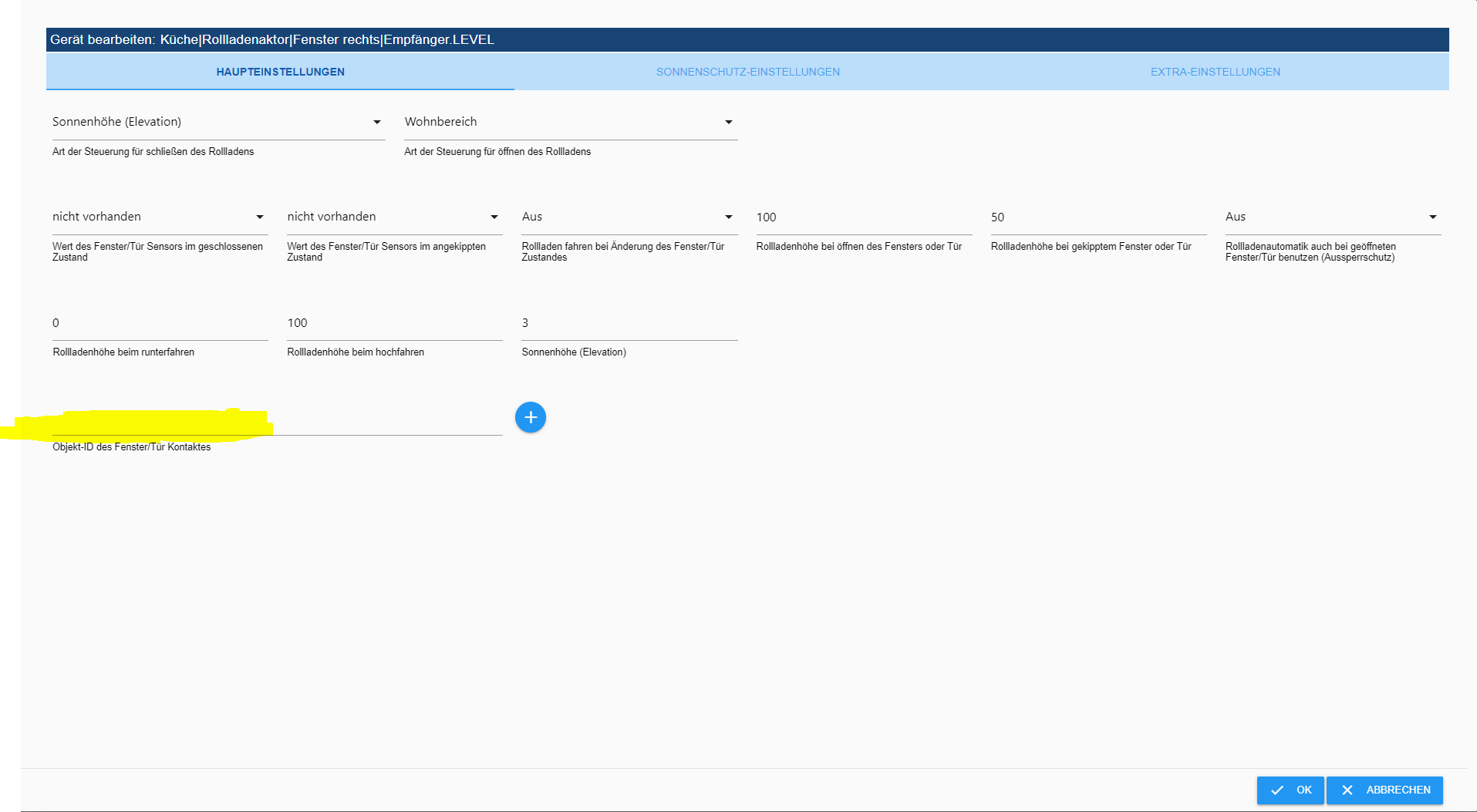Image resolution: width=1477 pixels, height=812 pixels.
Task: Confirm with the OK button
Action: 1290,790
